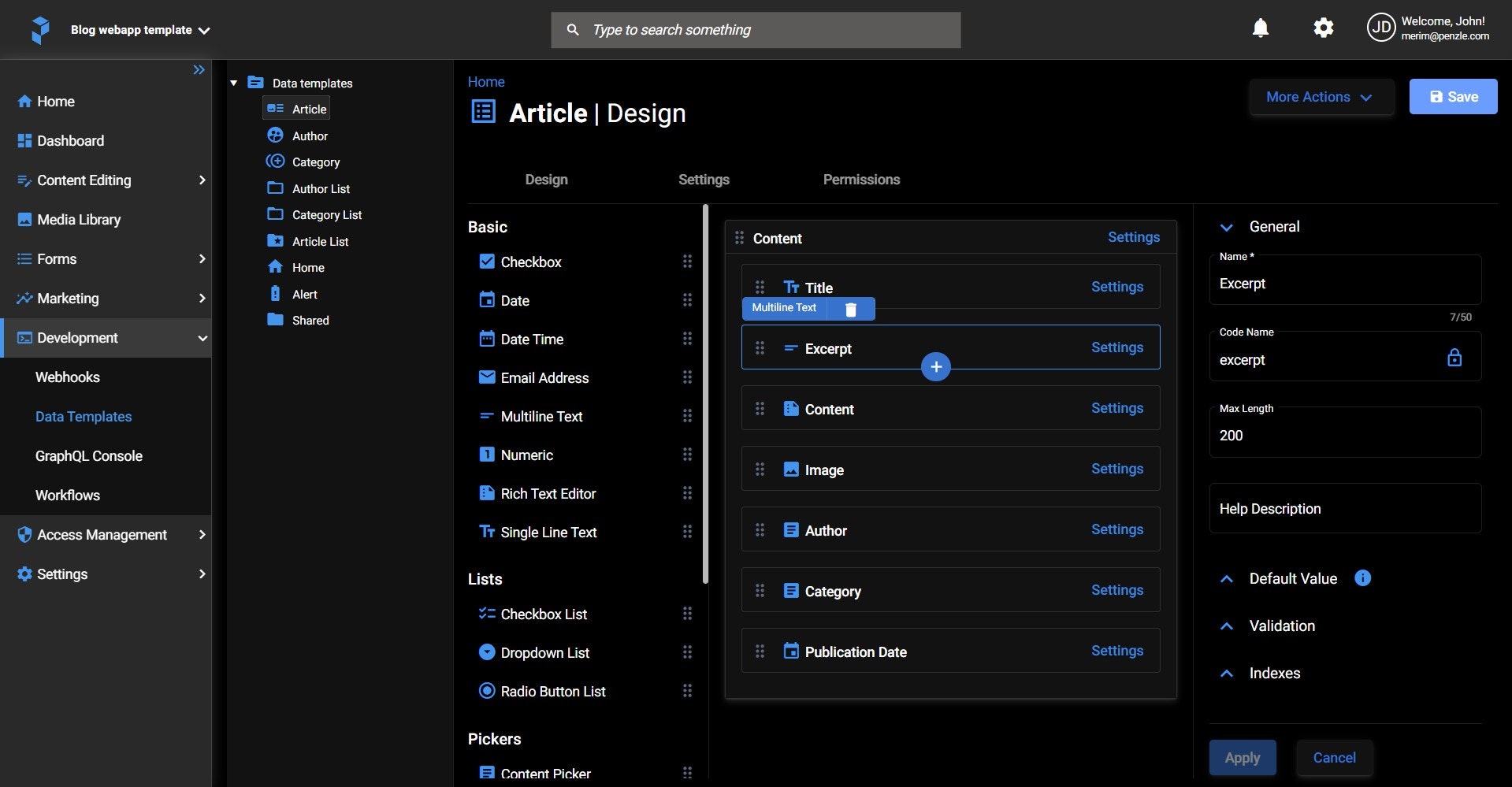
Task: Click the Apply button
Action: point(1243,758)
